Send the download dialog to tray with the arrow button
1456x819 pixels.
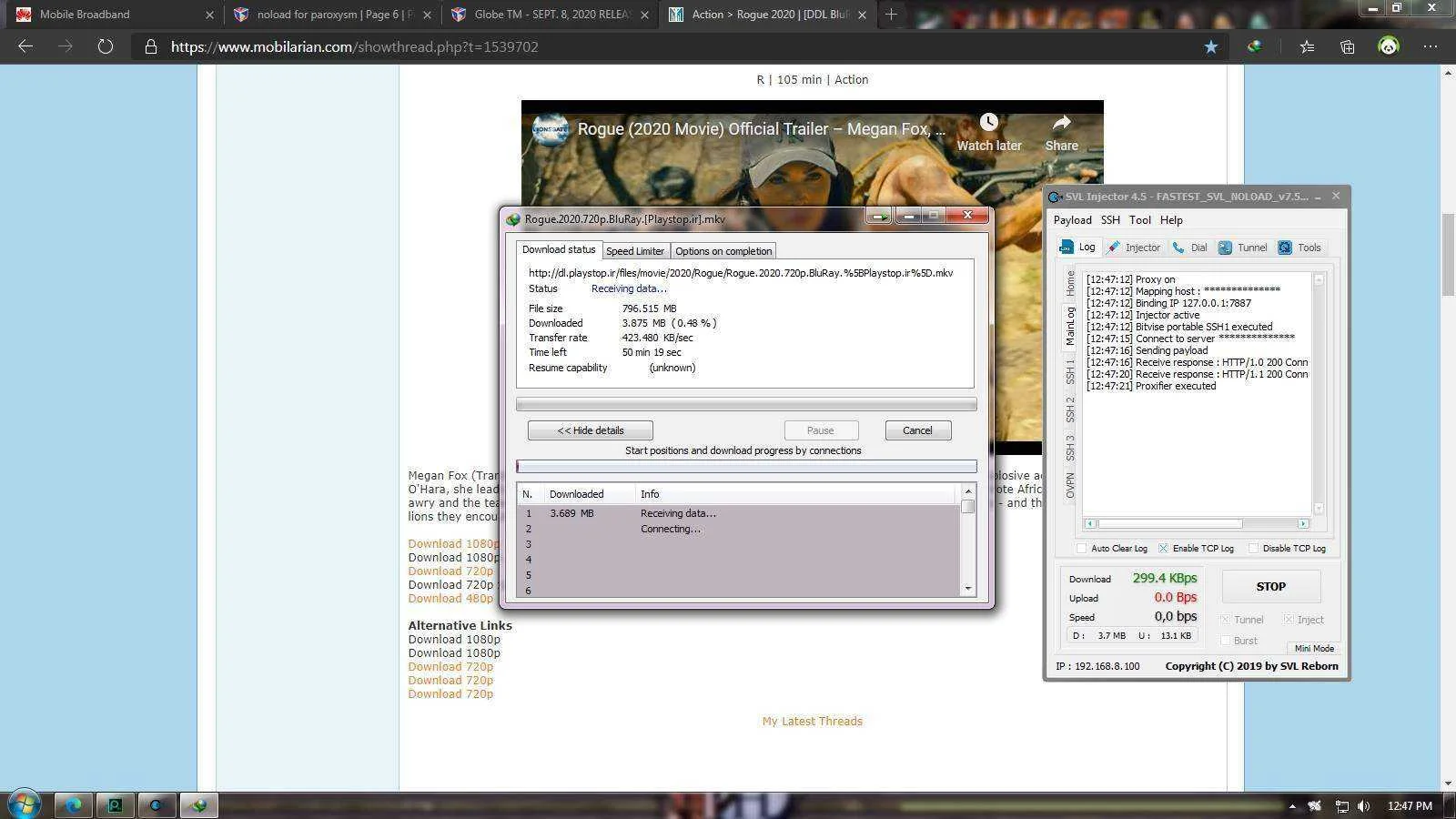[879, 216]
